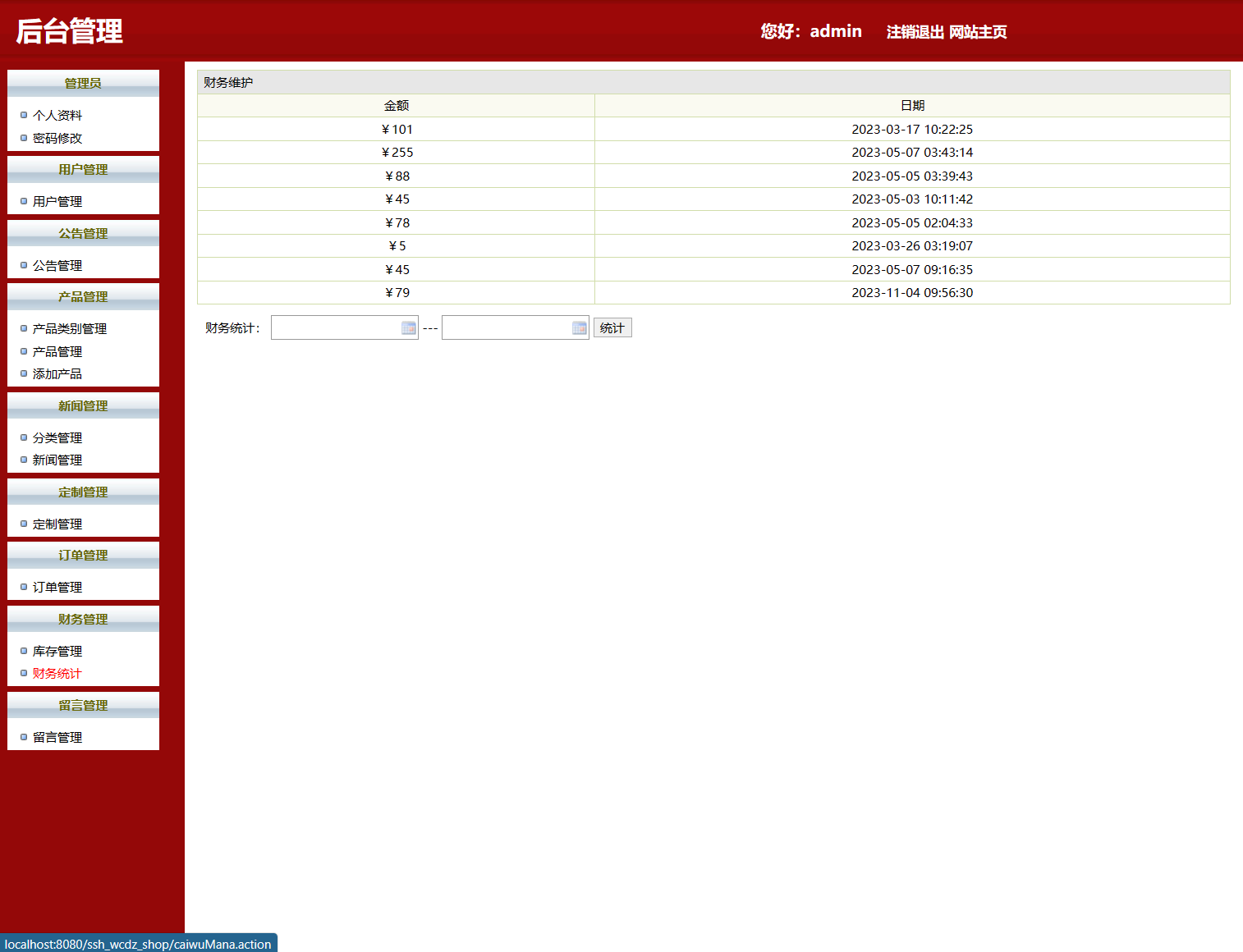
Task: Click the ¥79 amount cell
Action: 397,293
